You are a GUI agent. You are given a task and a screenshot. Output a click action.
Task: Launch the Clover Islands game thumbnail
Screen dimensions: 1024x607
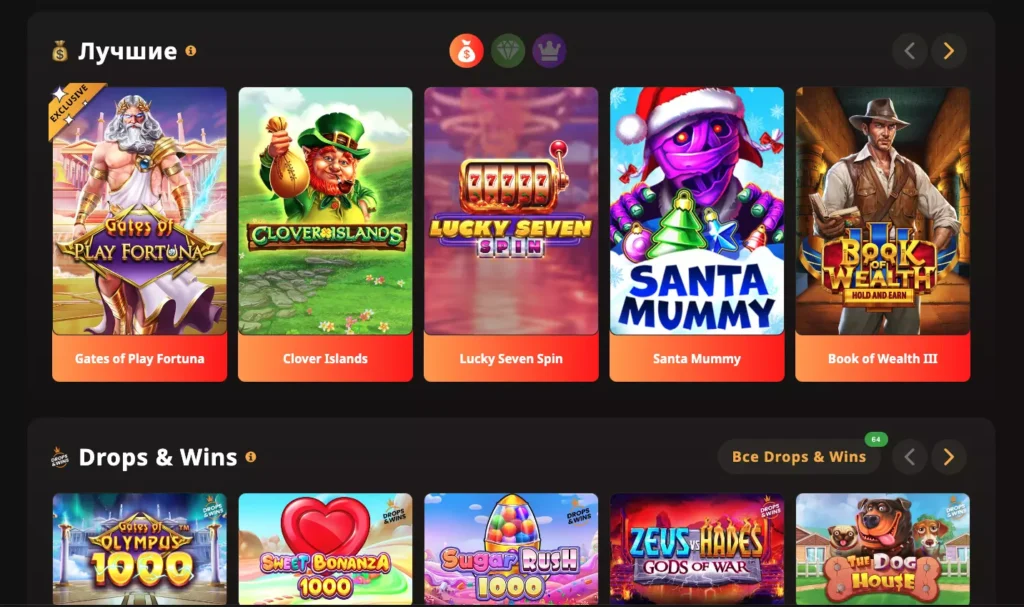pyautogui.click(x=325, y=210)
